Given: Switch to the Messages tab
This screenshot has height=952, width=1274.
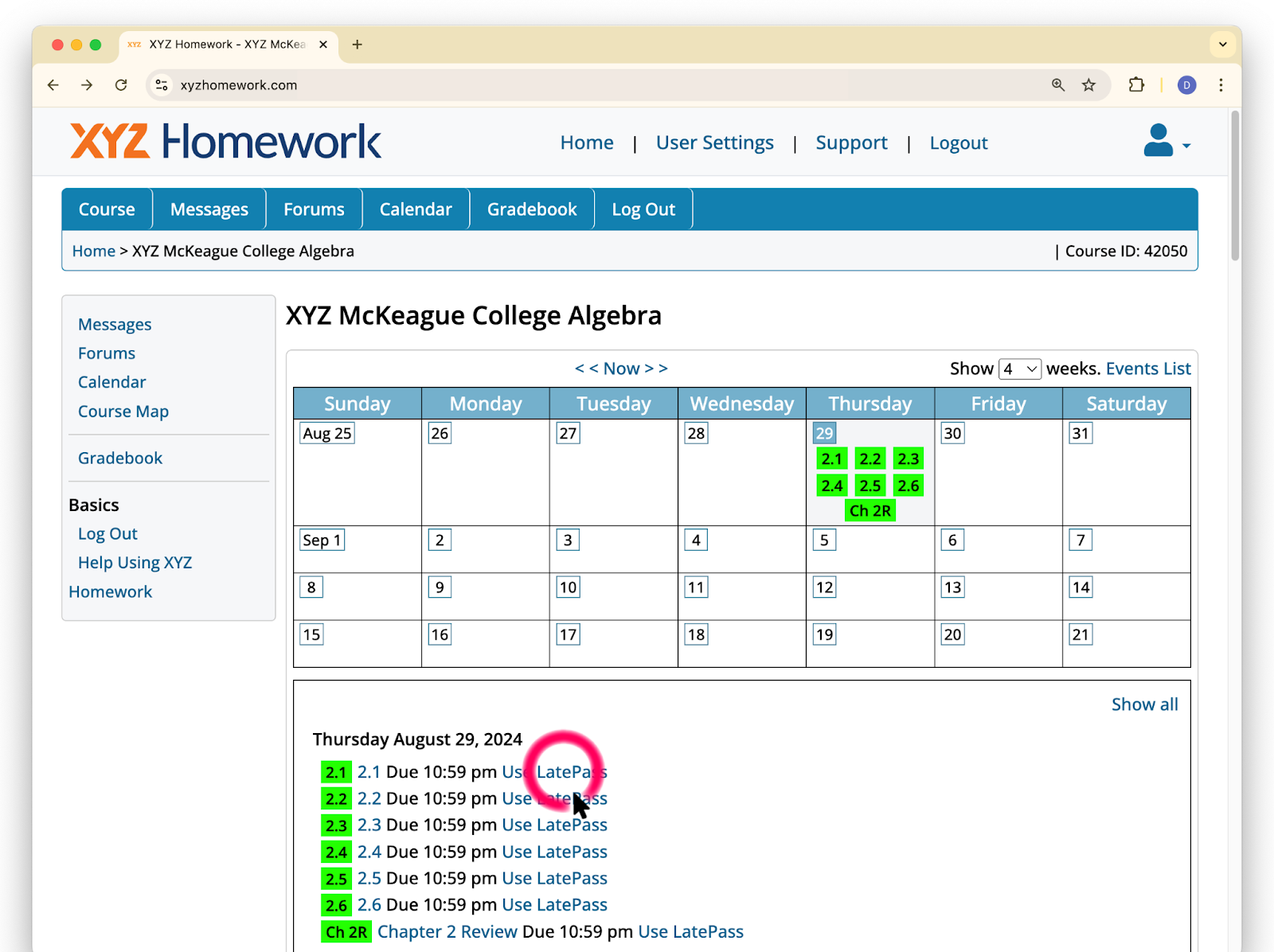Looking at the screenshot, I should 209,209.
